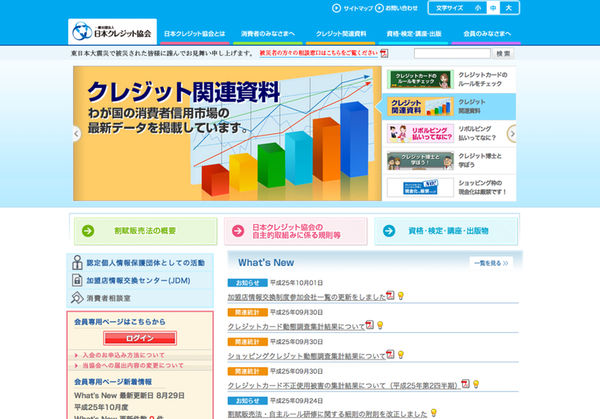The image size is (600, 419).
Task: Click the blue arrow icon on 資格・検定・講座・出版物
Action: [389, 231]
